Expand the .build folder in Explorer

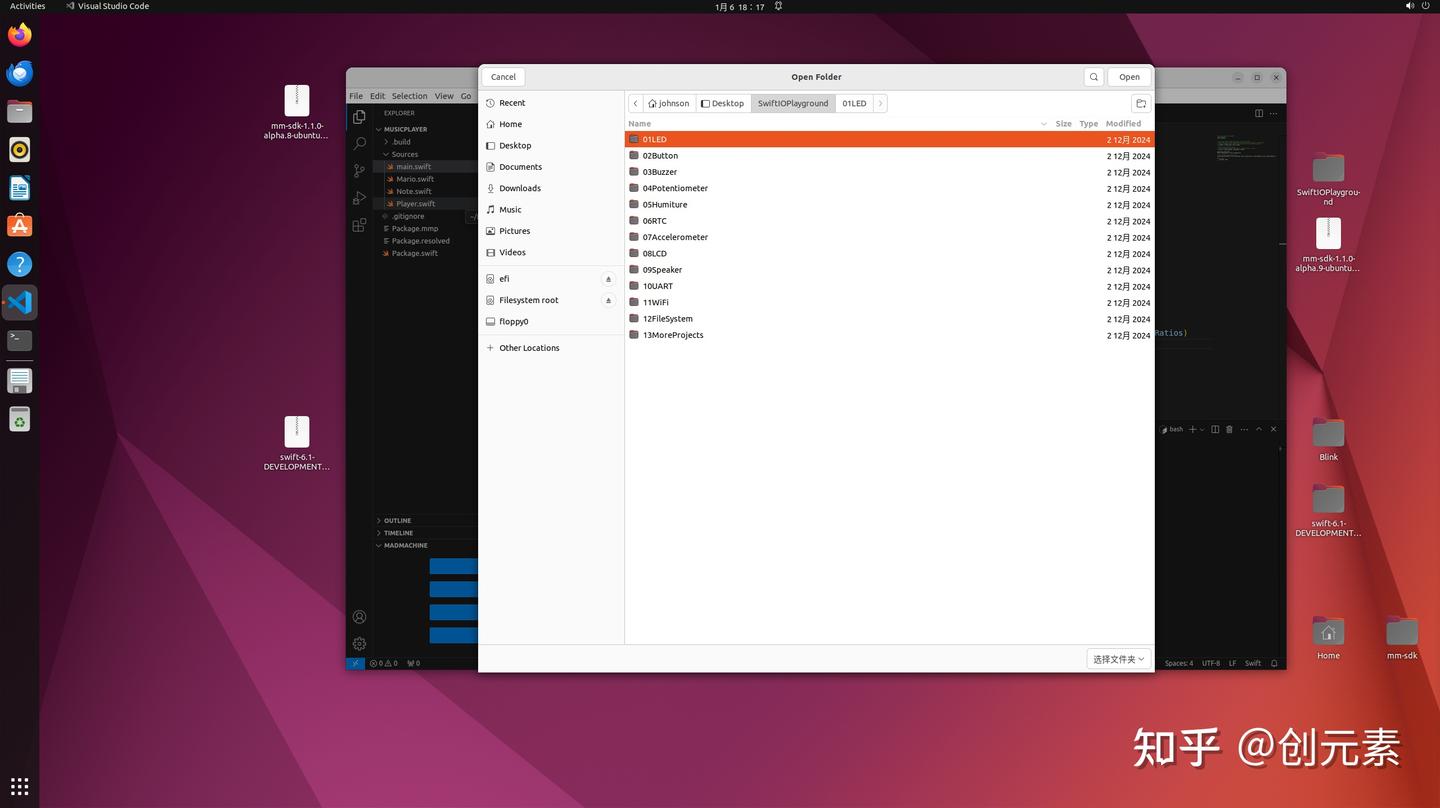[x=400, y=142]
